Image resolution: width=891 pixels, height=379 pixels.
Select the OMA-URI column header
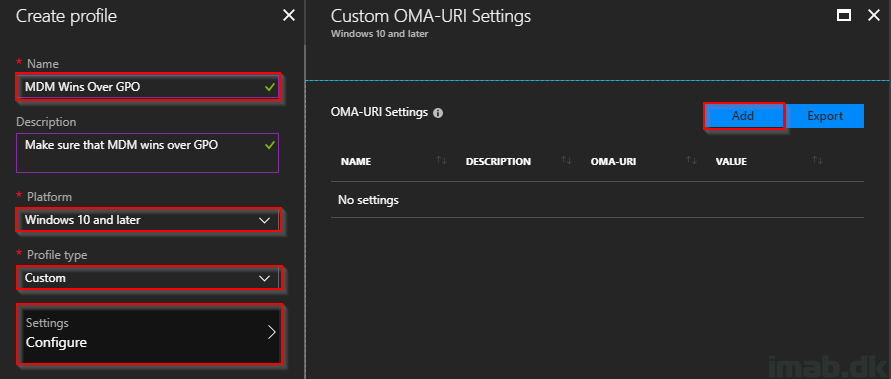click(614, 161)
